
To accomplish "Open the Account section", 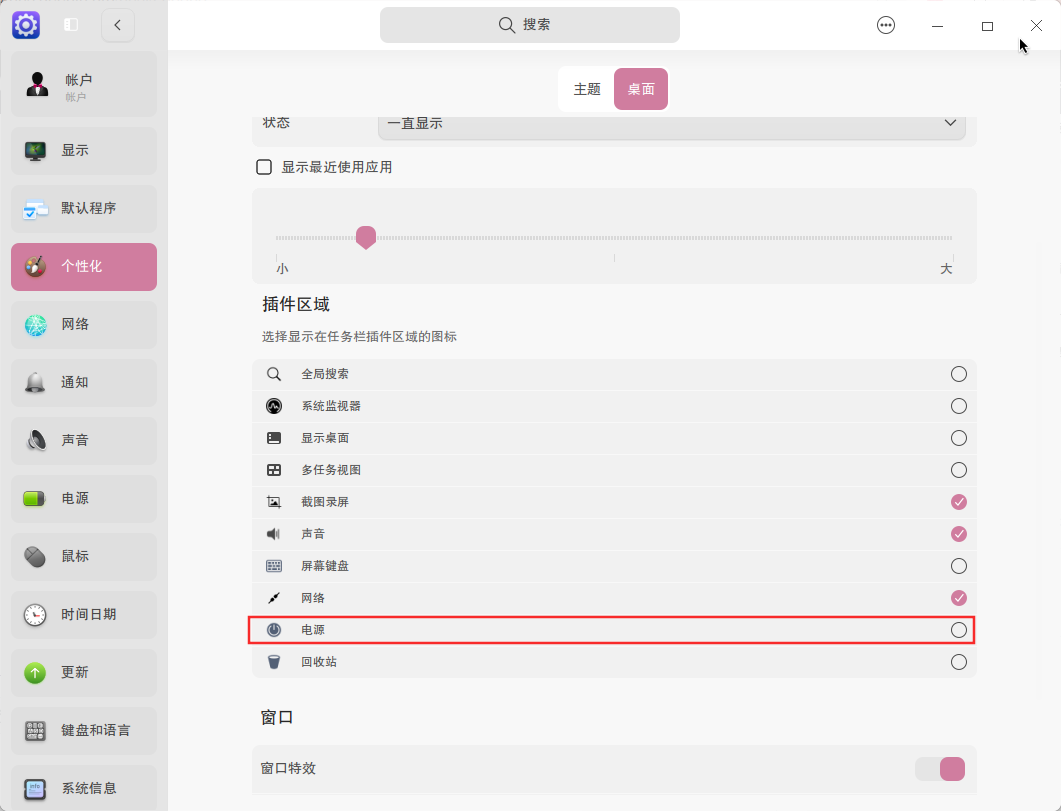I will pyautogui.click(x=84, y=85).
